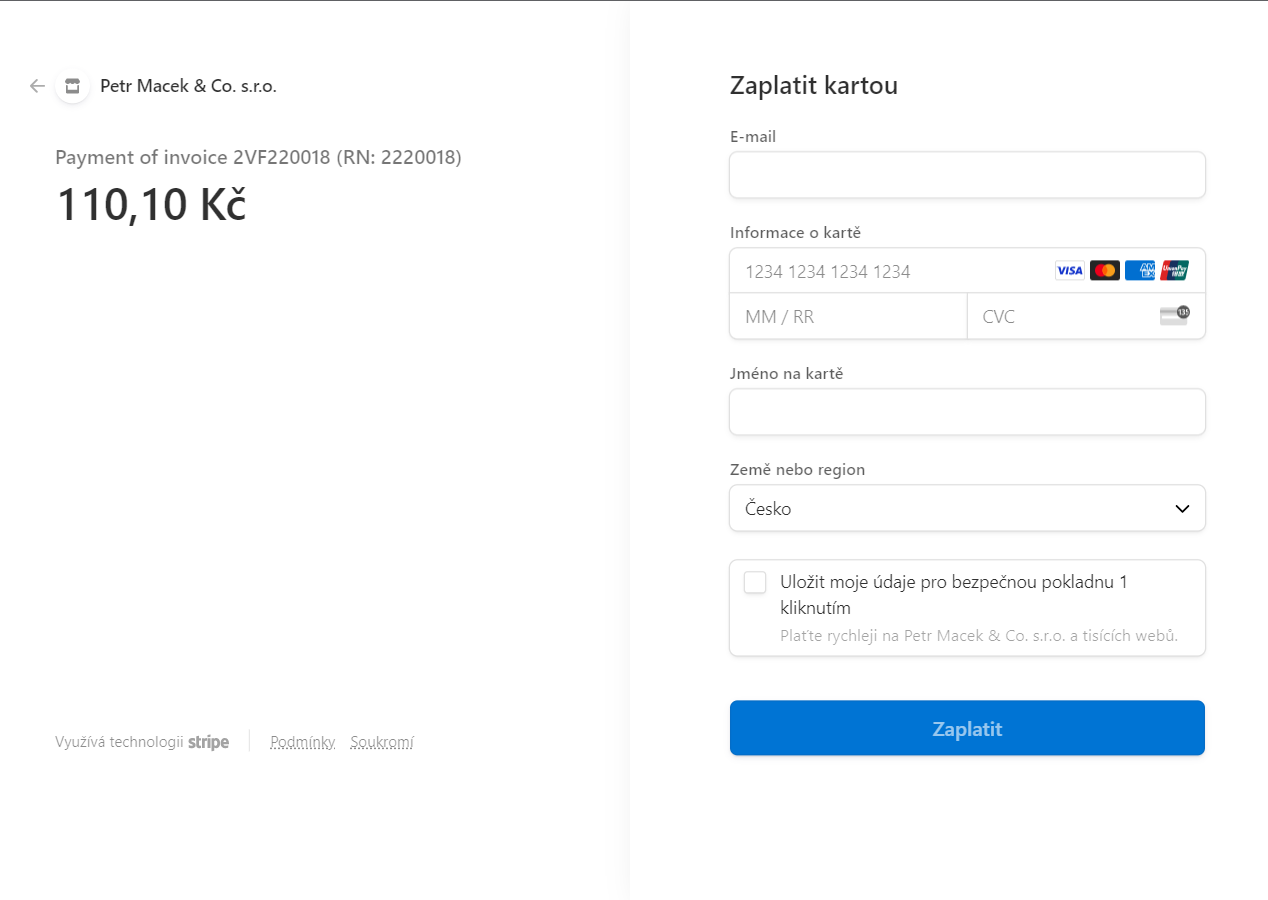Viewport: 1268px width, 900px height.
Task: Tick the save my details checkbox
Action: click(x=755, y=583)
